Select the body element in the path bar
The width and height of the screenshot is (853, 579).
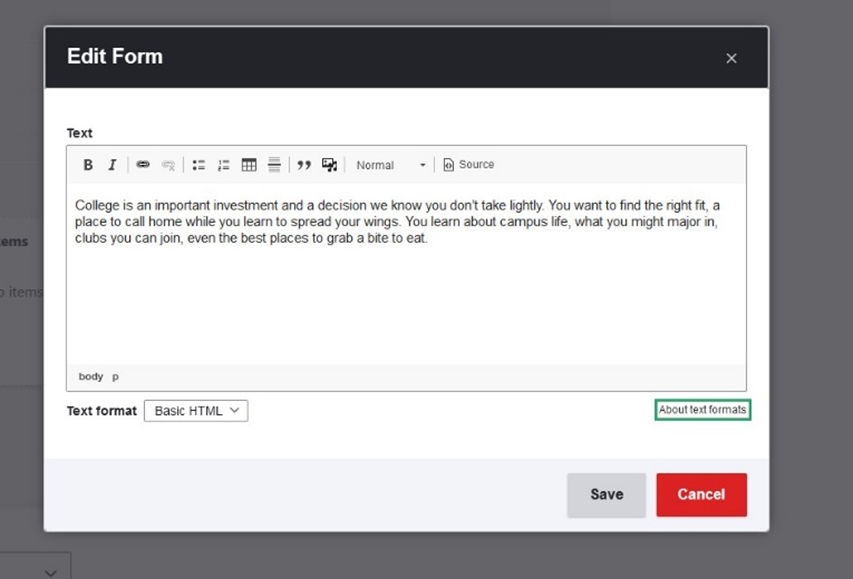point(90,376)
